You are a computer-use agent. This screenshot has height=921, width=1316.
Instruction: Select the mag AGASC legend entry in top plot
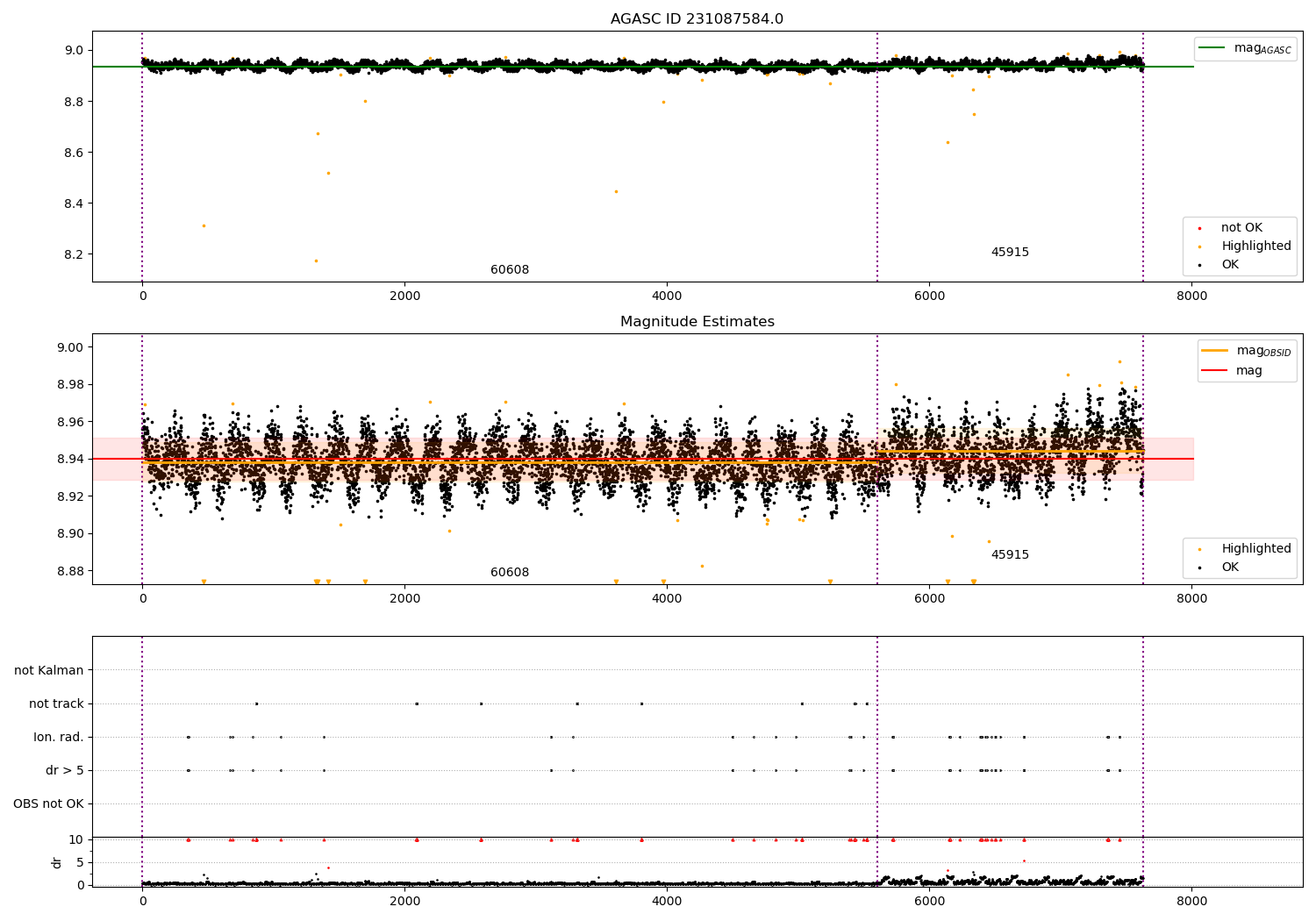1245,48
